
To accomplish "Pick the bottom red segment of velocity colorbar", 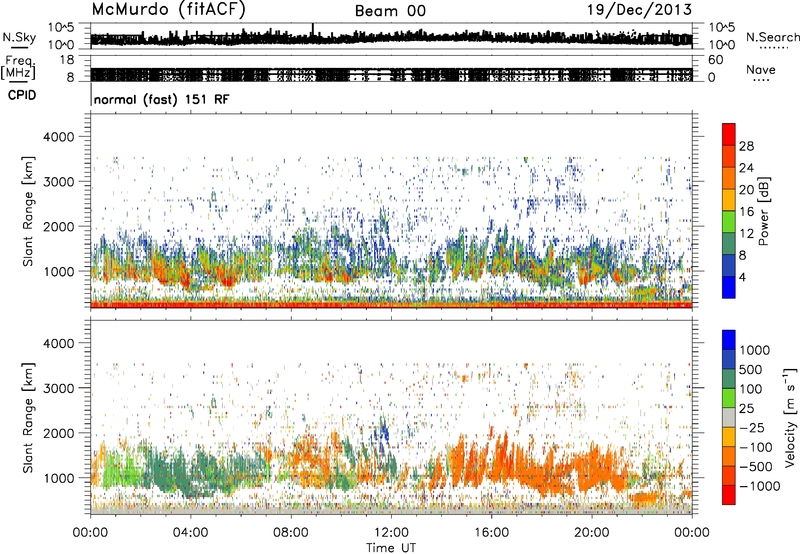I will pyautogui.click(x=729, y=495).
